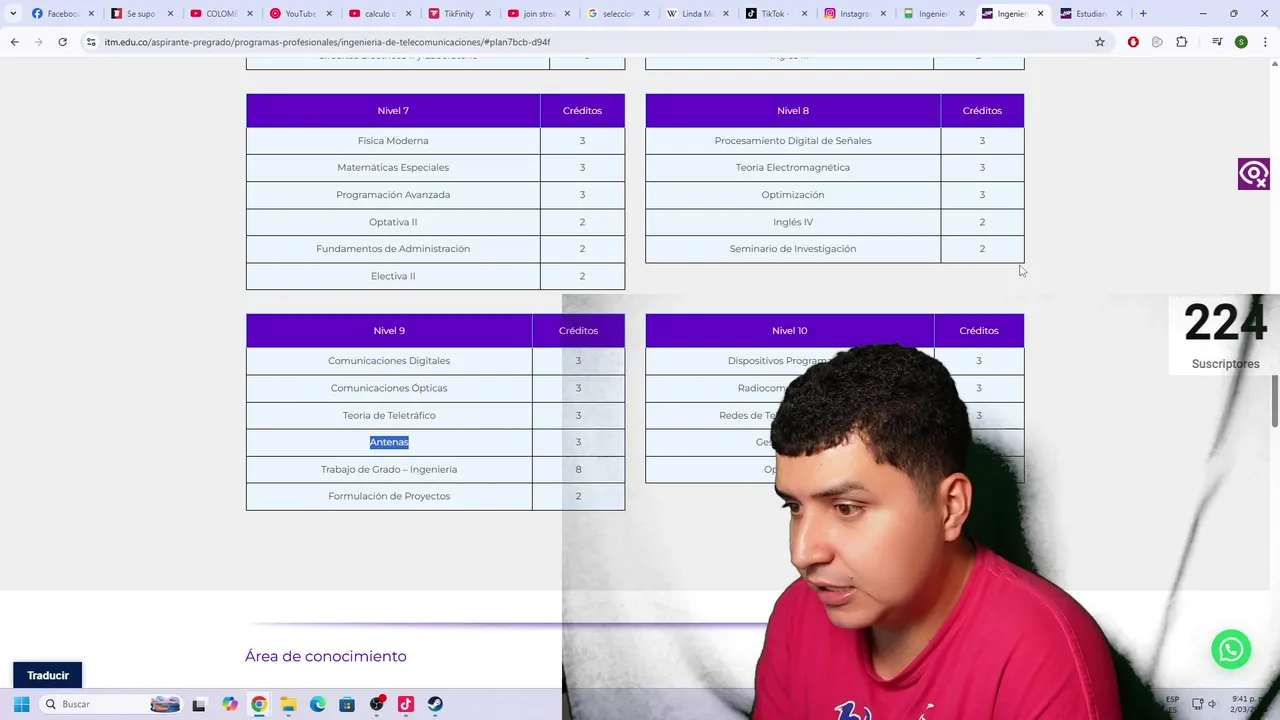Click the Nivel 8 table header
Screen dimensions: 1280x720
coord(793,111)
